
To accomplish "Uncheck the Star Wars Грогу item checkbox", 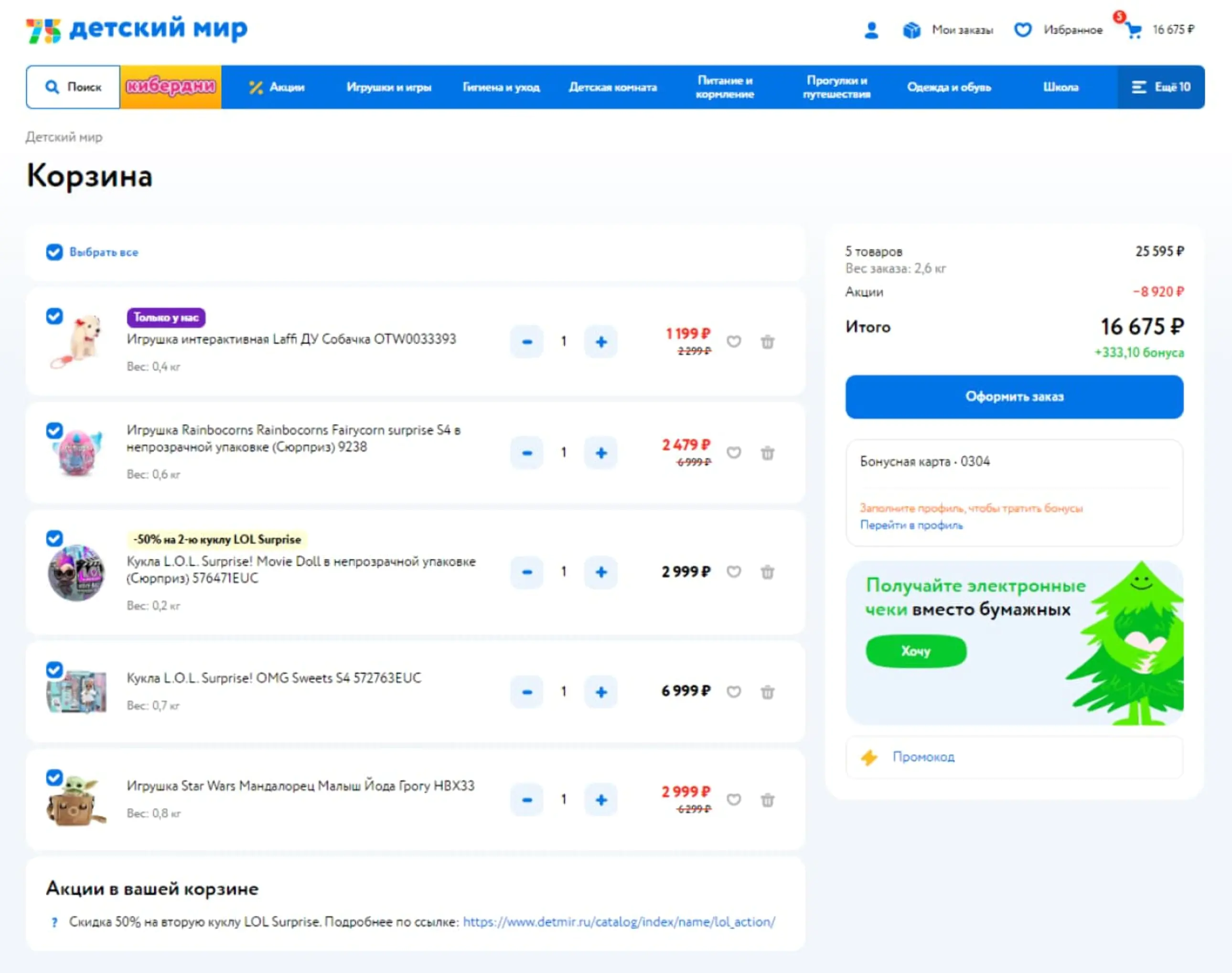I will [54, 777].
